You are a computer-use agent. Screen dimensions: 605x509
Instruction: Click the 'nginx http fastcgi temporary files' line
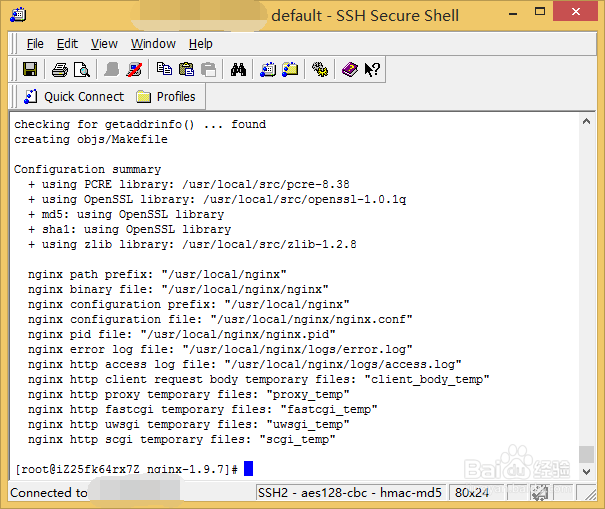click(203, 409)
